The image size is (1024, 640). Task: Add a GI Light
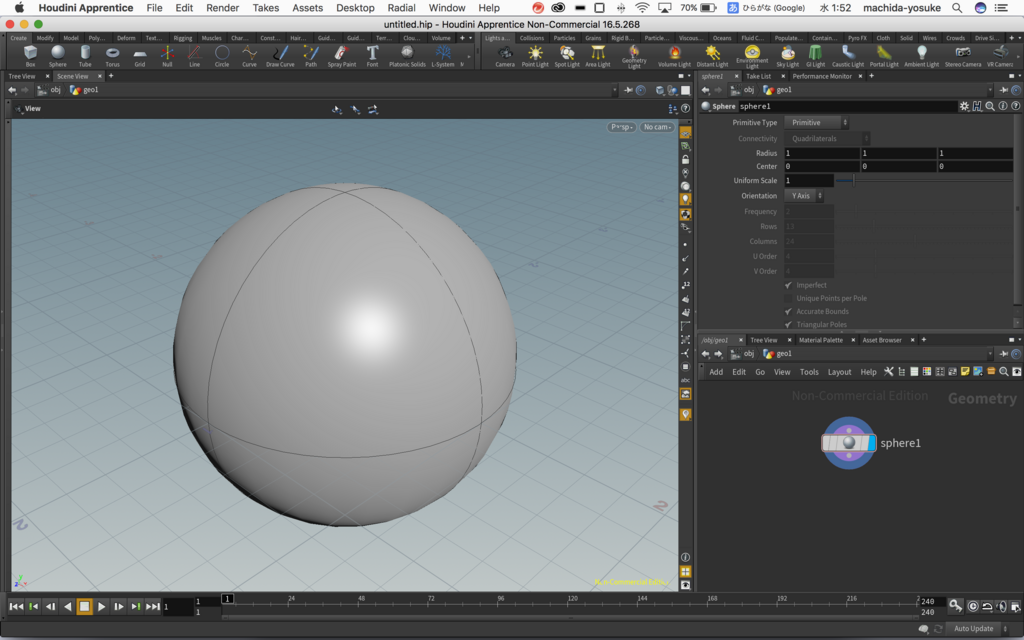coord(815,56)
